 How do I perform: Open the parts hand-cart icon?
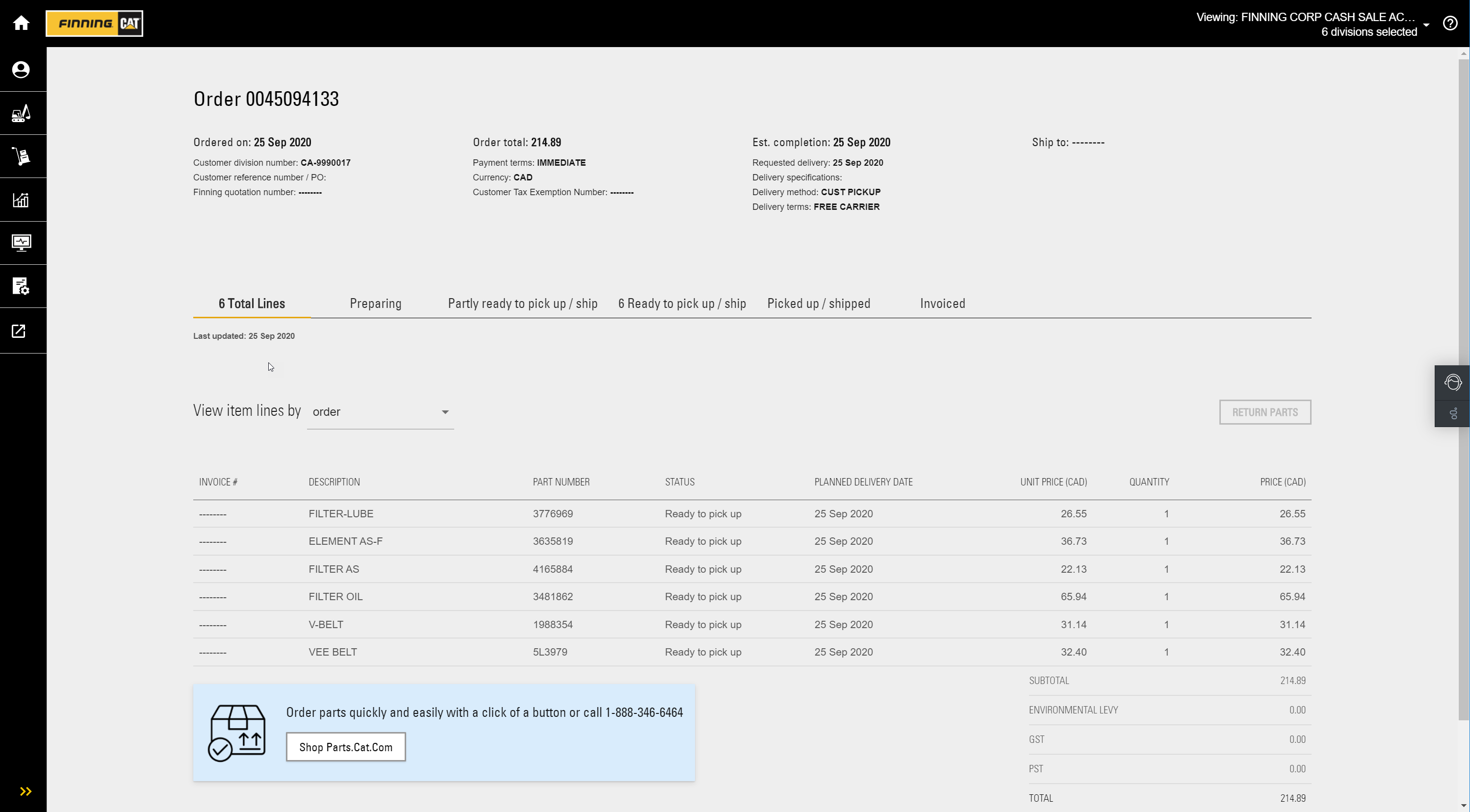click(21, 156)
